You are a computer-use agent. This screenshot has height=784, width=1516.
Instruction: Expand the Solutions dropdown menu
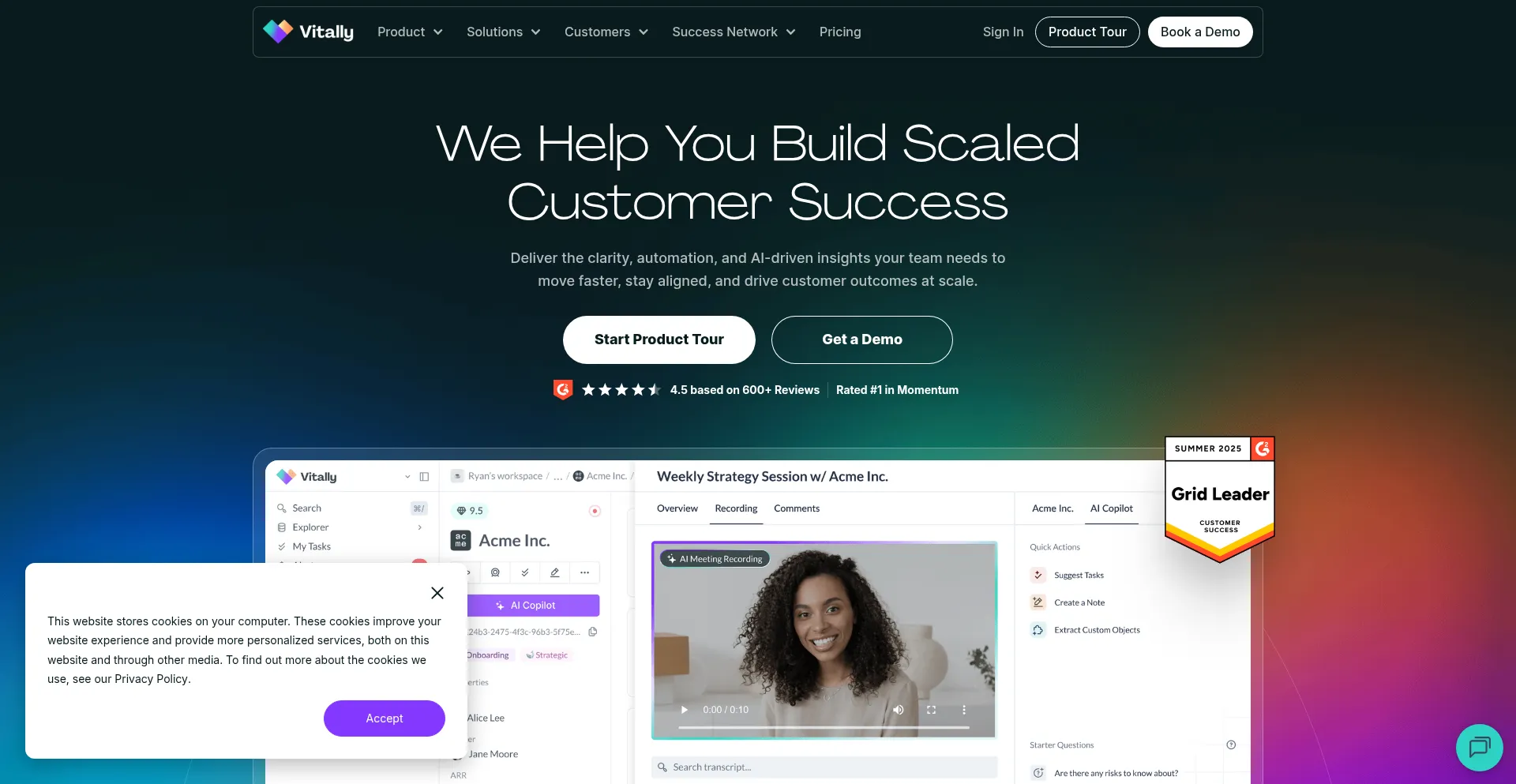(503, 32)
